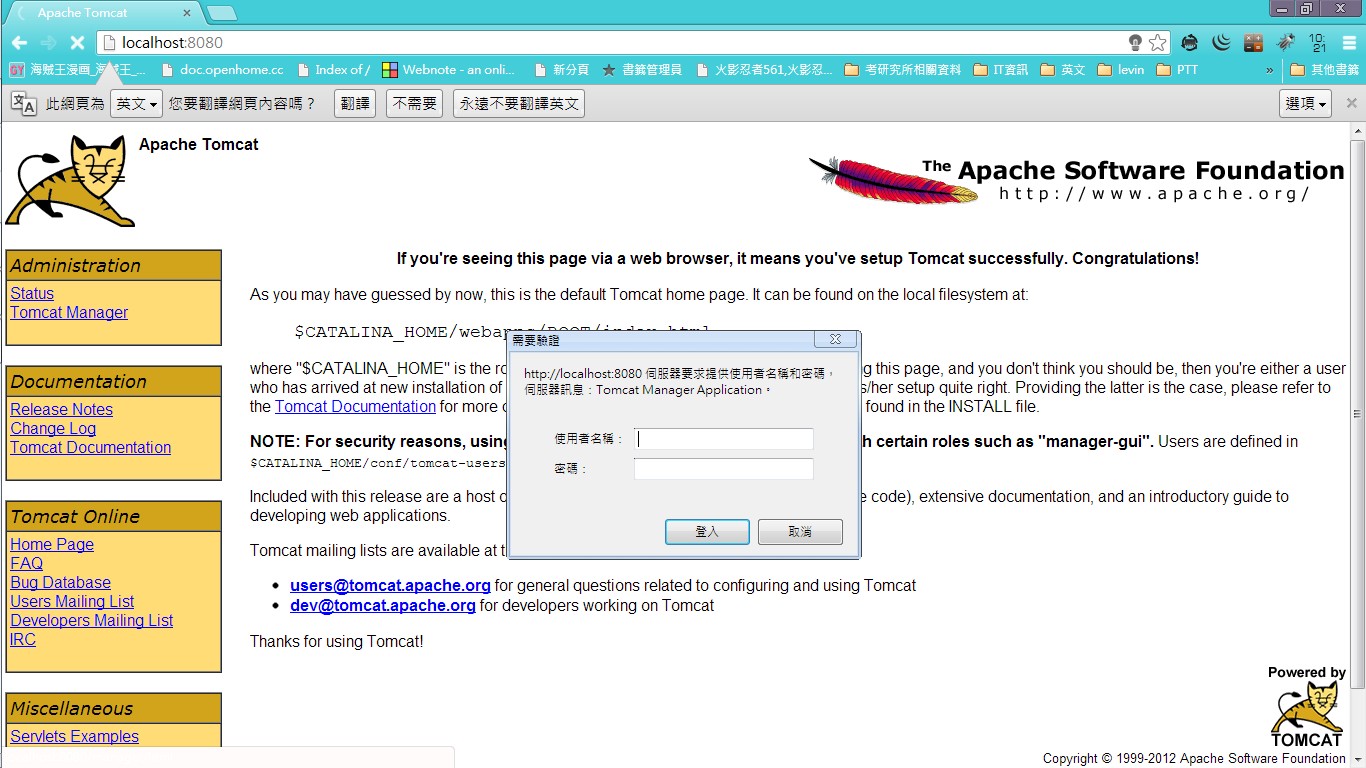Open the circular-arrows extension icon
This screenshot has width=1366, height=768.
click(1189, 42)
